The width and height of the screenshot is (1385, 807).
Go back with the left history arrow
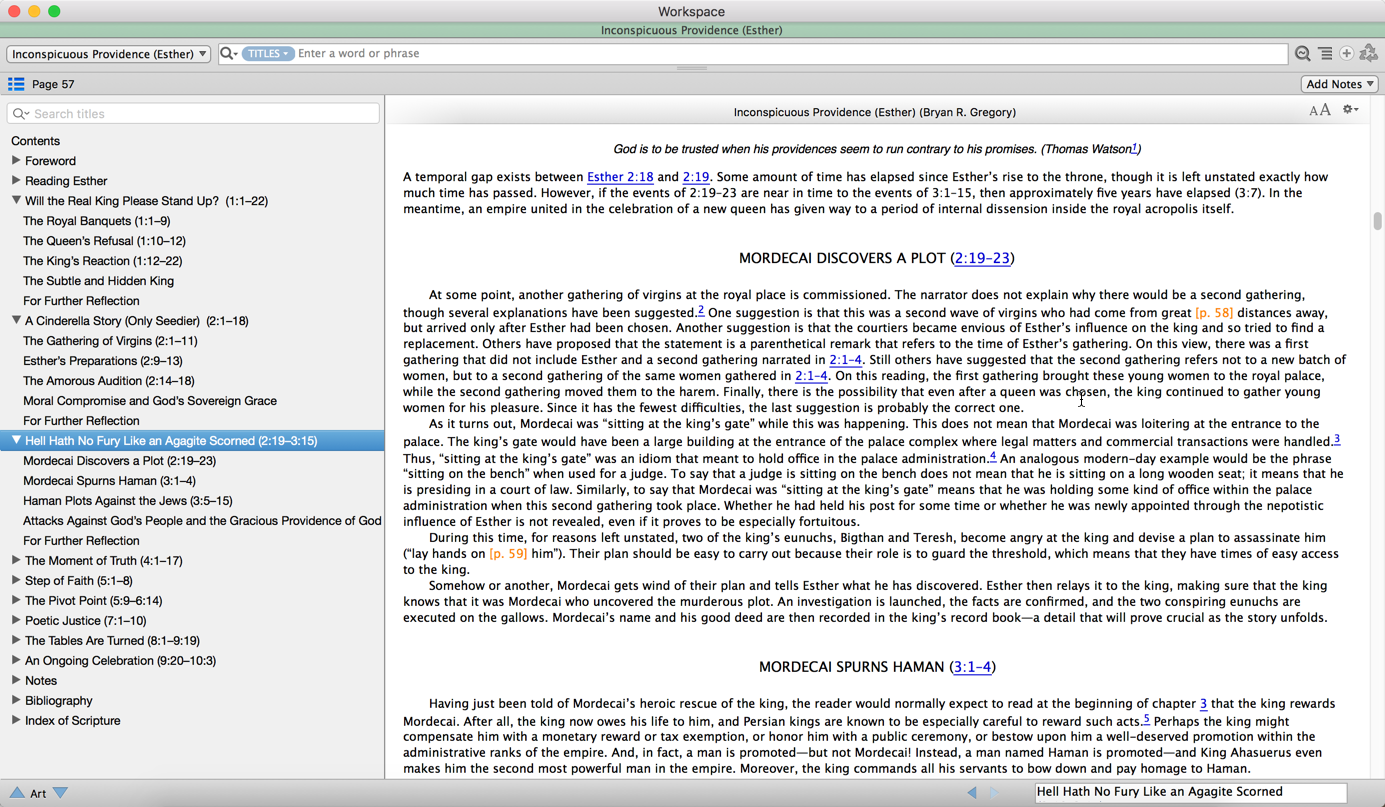click(x=972, y=793)
